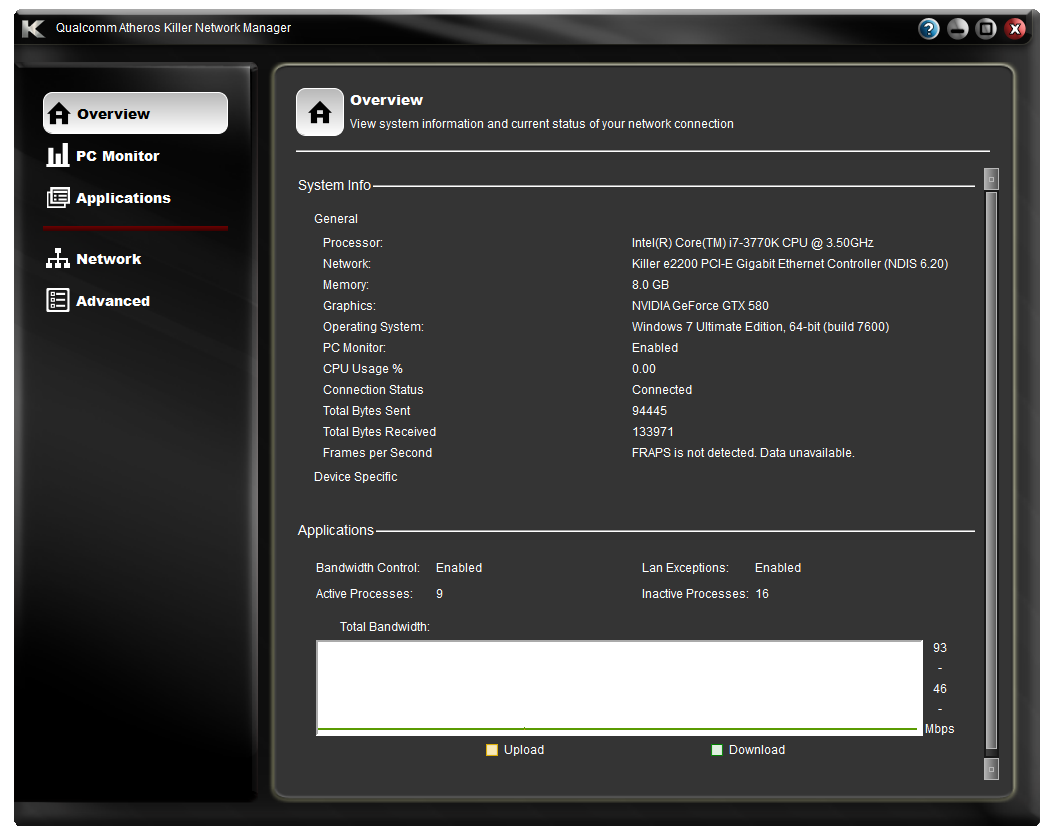Click the Killer K logo icon
The width and height of the screenshot is (1058, 836).
coord(32,28)
